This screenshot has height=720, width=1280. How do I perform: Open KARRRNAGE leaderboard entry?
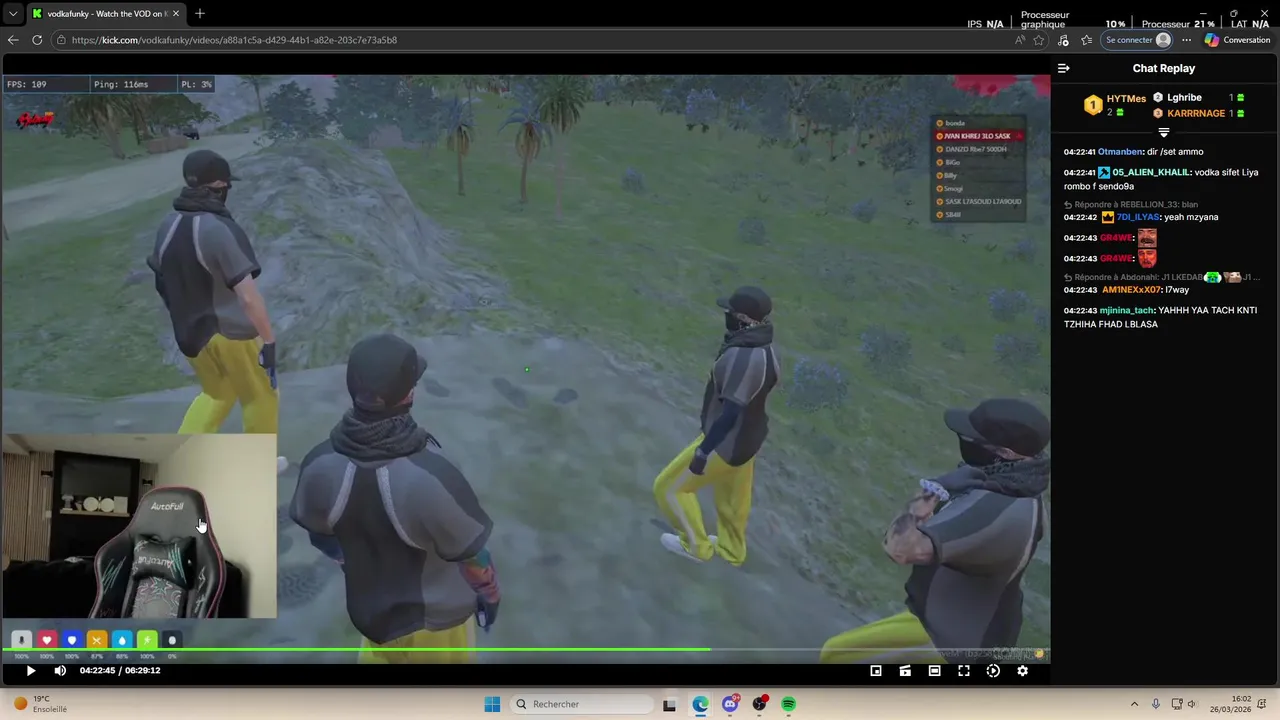point(1196,114)
